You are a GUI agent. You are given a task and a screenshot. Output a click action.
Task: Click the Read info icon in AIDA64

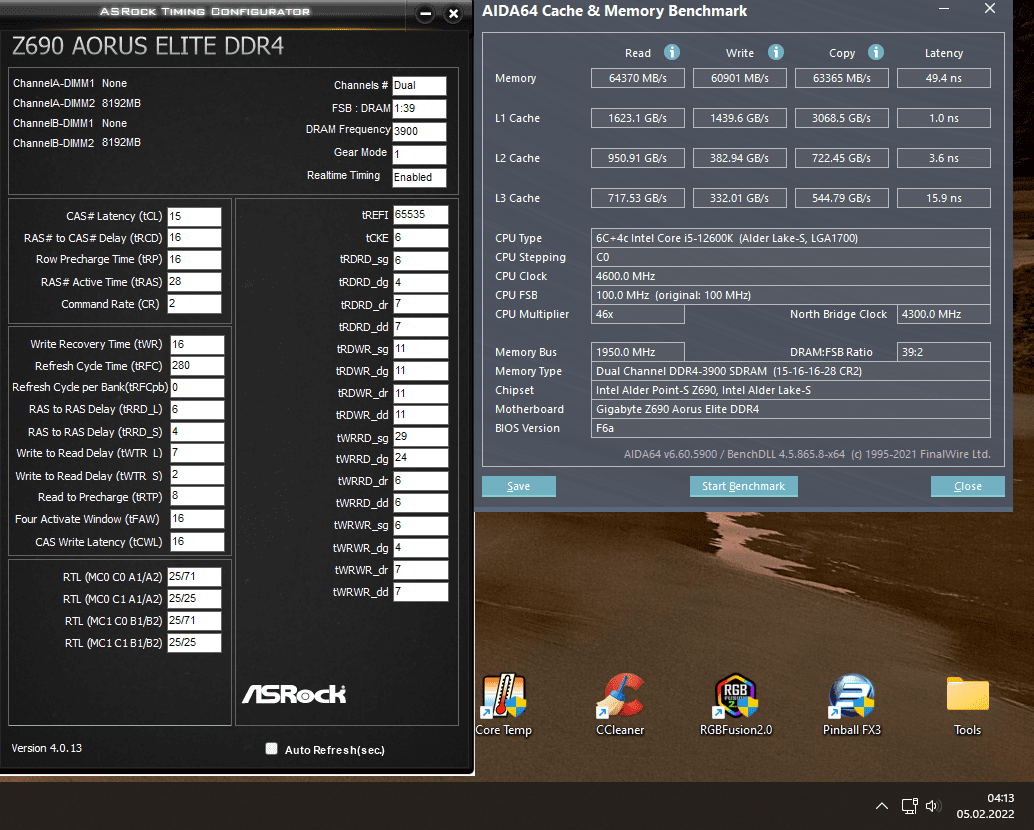671,52
